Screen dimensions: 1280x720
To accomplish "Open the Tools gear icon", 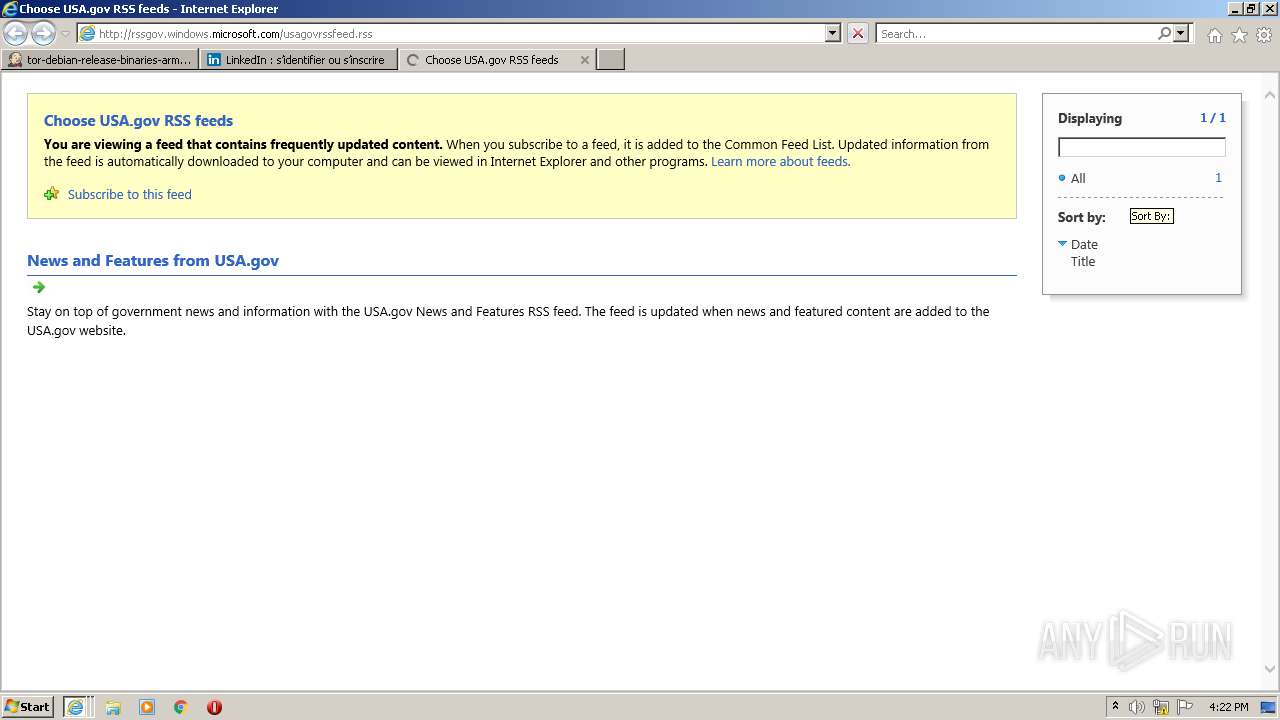I will click(x=1264, y=35).
